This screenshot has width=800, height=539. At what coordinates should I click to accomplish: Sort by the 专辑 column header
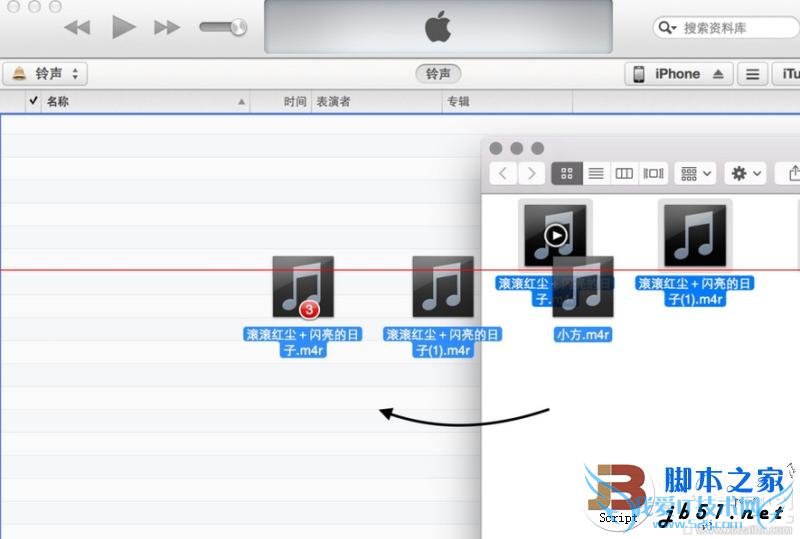tap(507, 102)
